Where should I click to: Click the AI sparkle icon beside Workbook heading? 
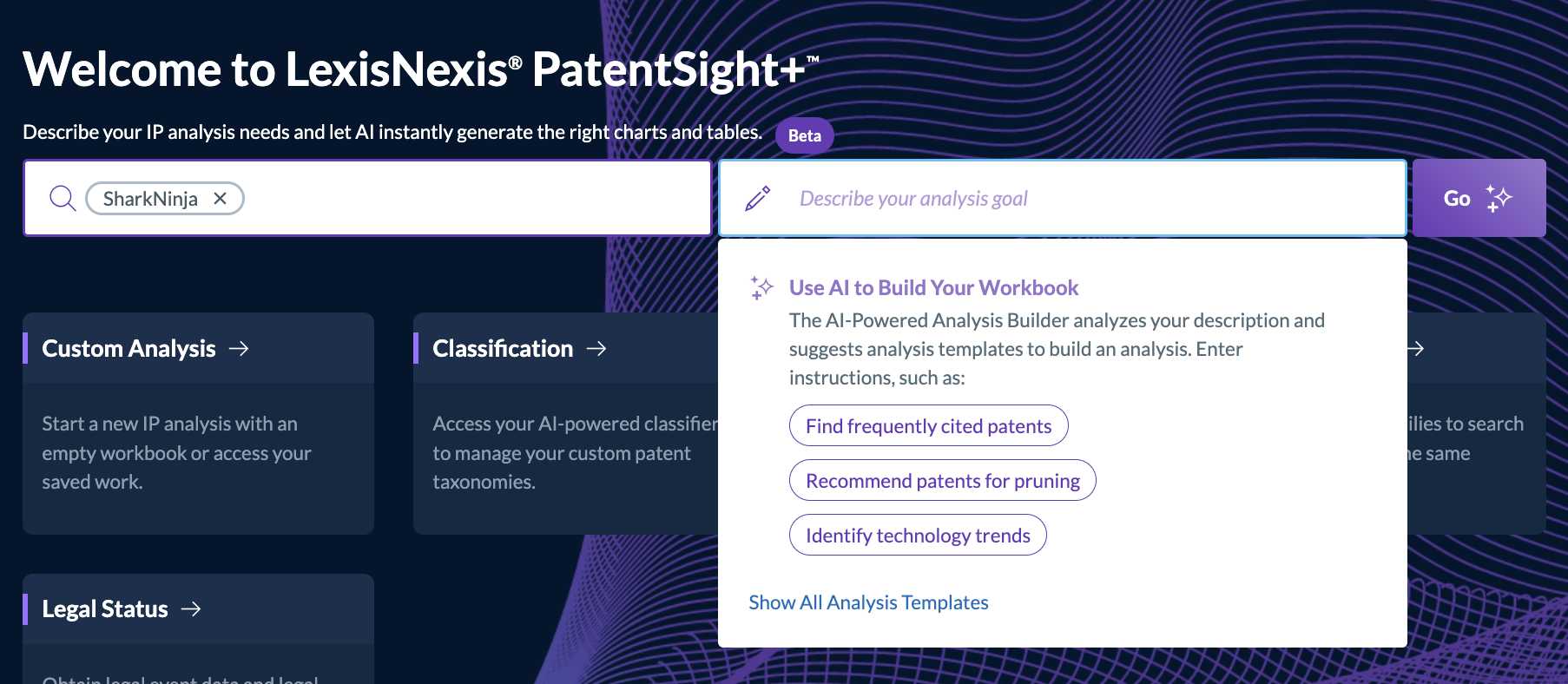761,287
